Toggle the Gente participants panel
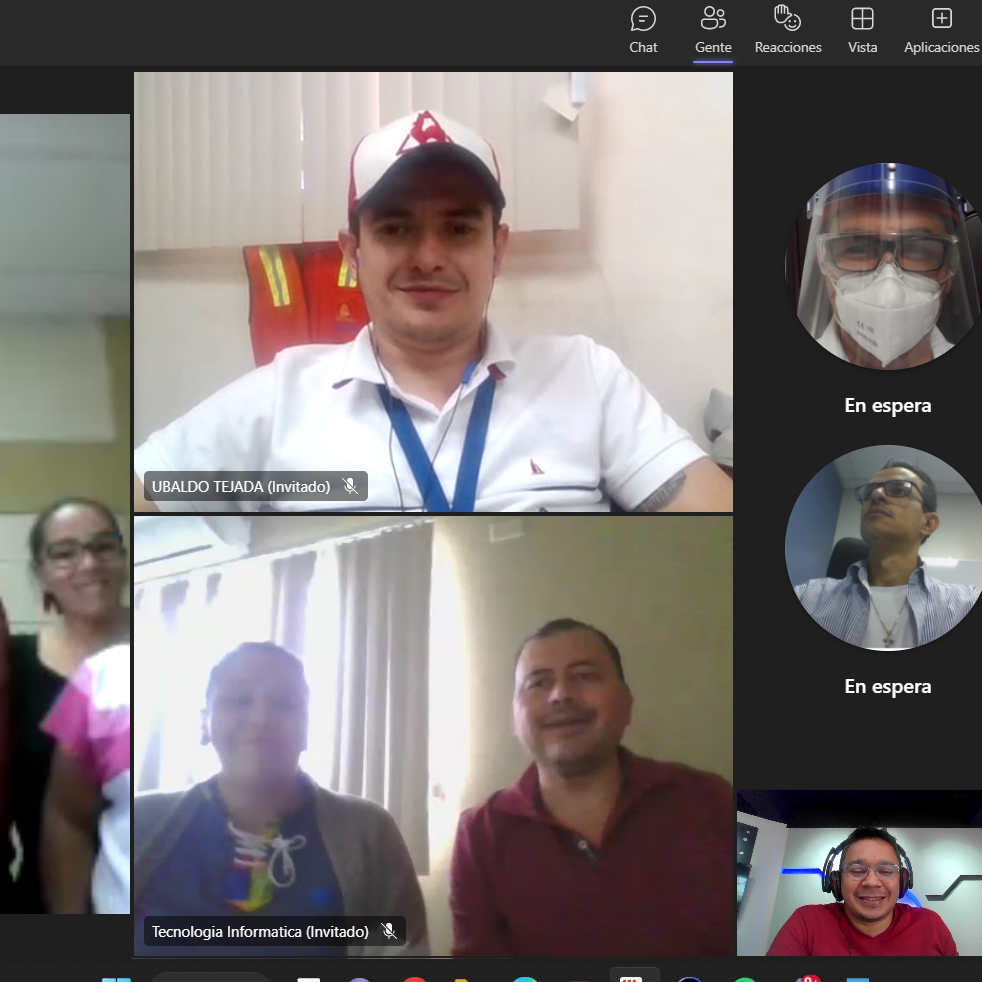This screenshot has height=982, width=982. pos(713,30)
